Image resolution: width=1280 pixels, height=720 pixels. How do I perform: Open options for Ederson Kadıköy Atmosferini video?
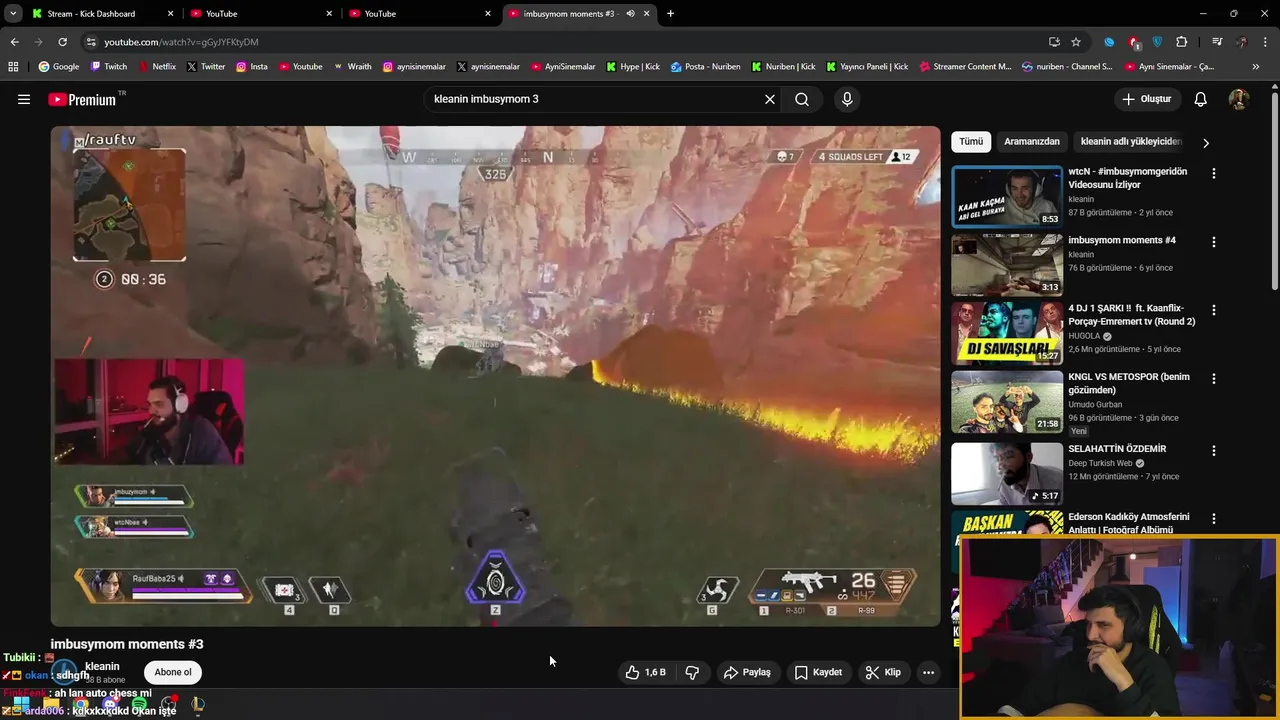coord(1214,519)
